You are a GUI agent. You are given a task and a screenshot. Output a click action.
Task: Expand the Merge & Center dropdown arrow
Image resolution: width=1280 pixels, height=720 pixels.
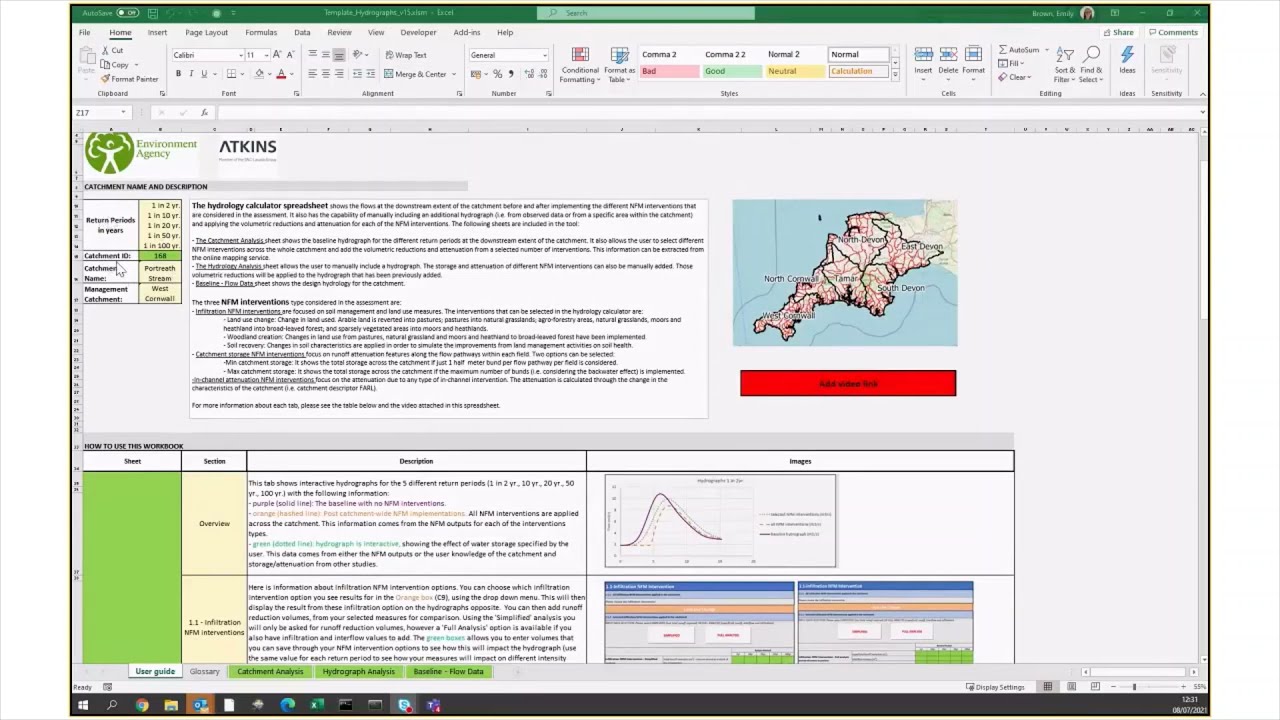pos(454,74)
